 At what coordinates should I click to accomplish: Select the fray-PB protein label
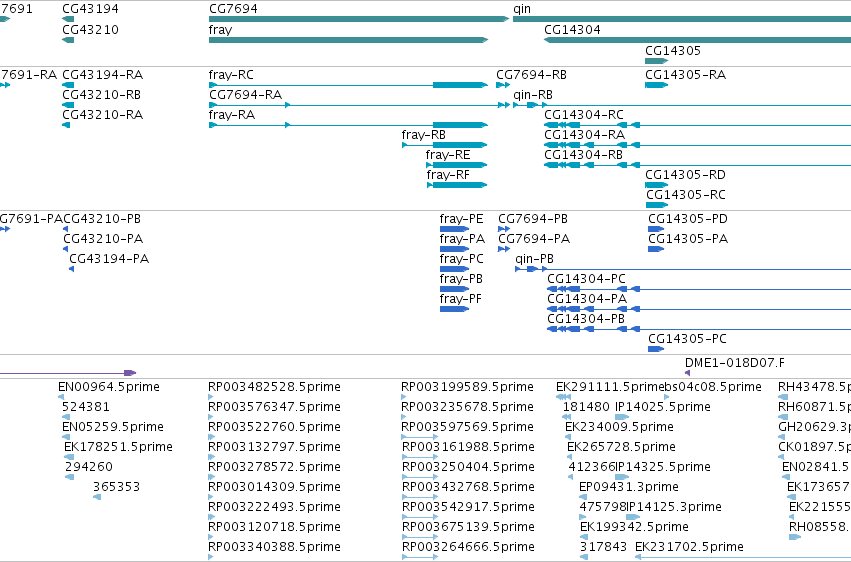461,279
